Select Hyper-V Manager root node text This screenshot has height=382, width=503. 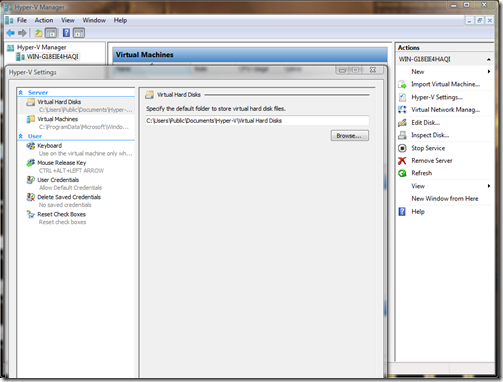pos(42,48)
